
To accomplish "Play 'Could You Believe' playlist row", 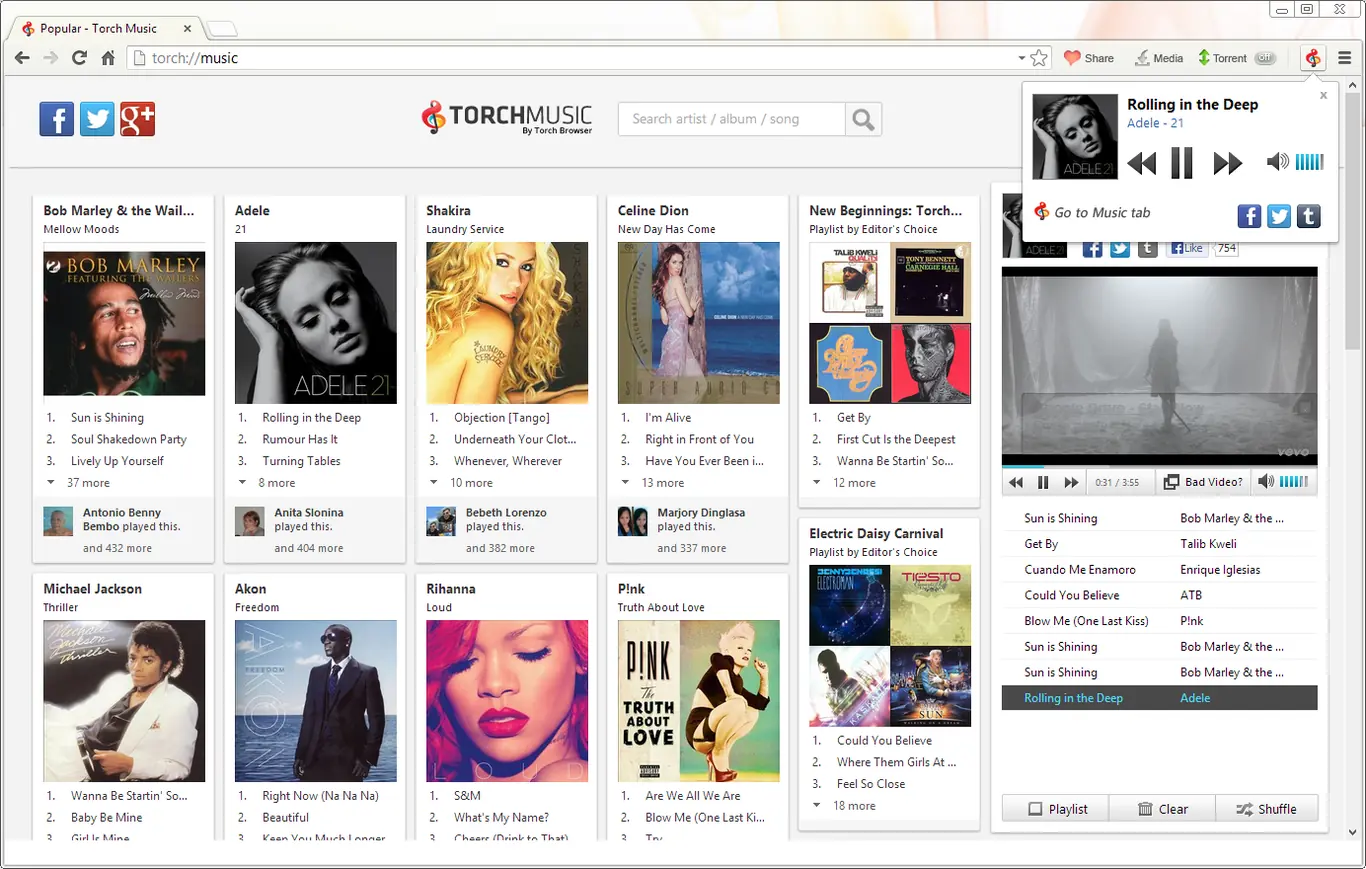I will tap(1159, 595).
